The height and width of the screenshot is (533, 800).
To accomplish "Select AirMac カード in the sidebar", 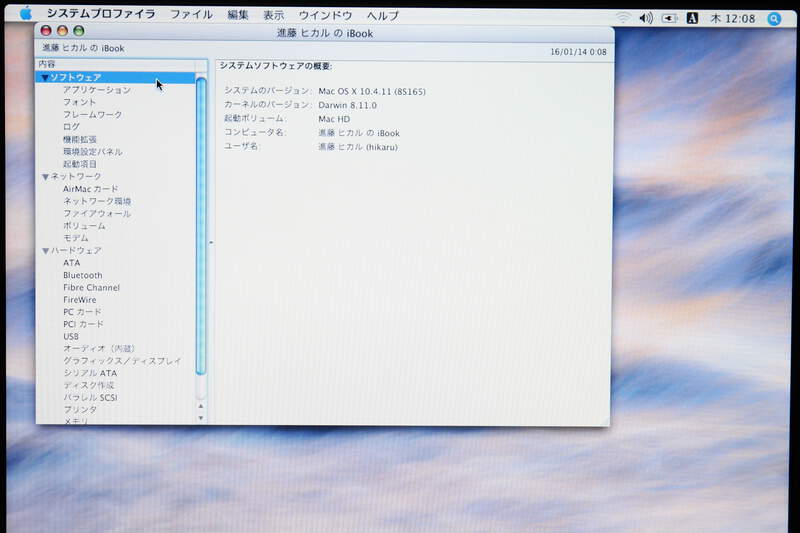I will point(90,189).
